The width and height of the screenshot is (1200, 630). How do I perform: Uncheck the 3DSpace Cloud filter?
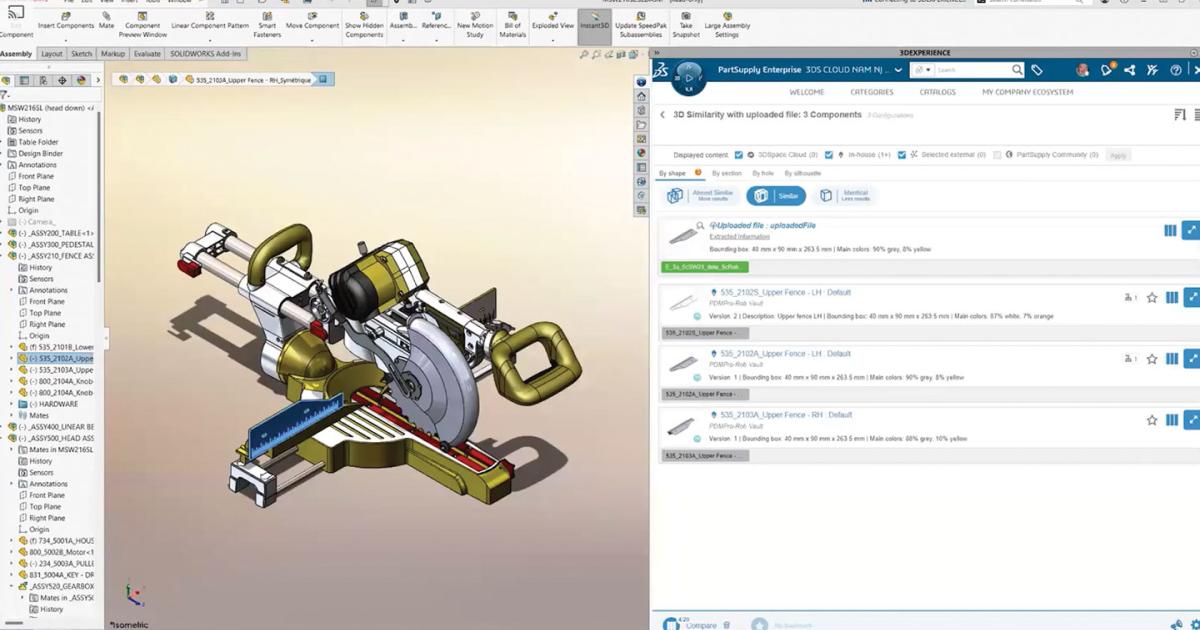pos(739,155)
